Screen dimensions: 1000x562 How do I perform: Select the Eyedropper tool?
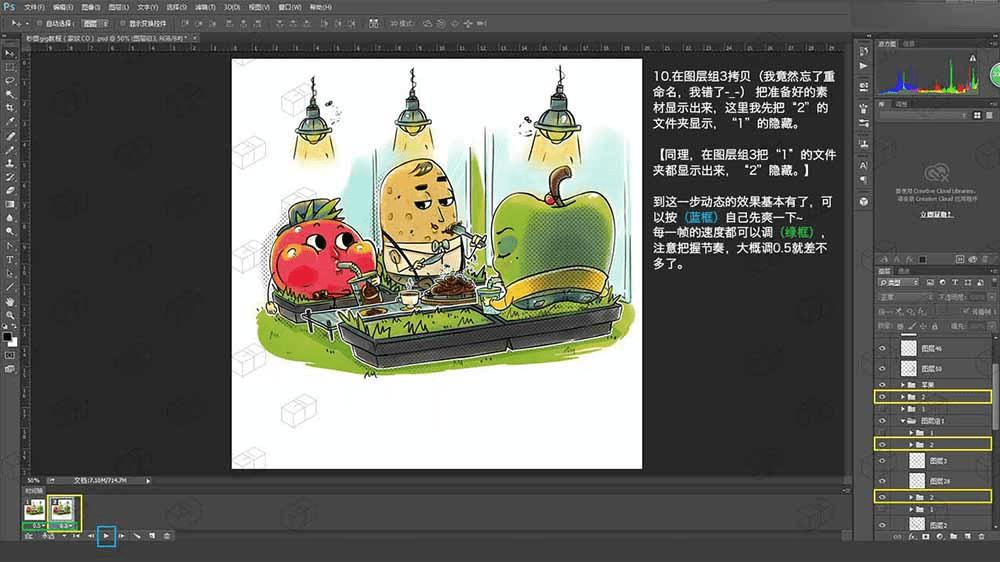(x=10, y=121)
